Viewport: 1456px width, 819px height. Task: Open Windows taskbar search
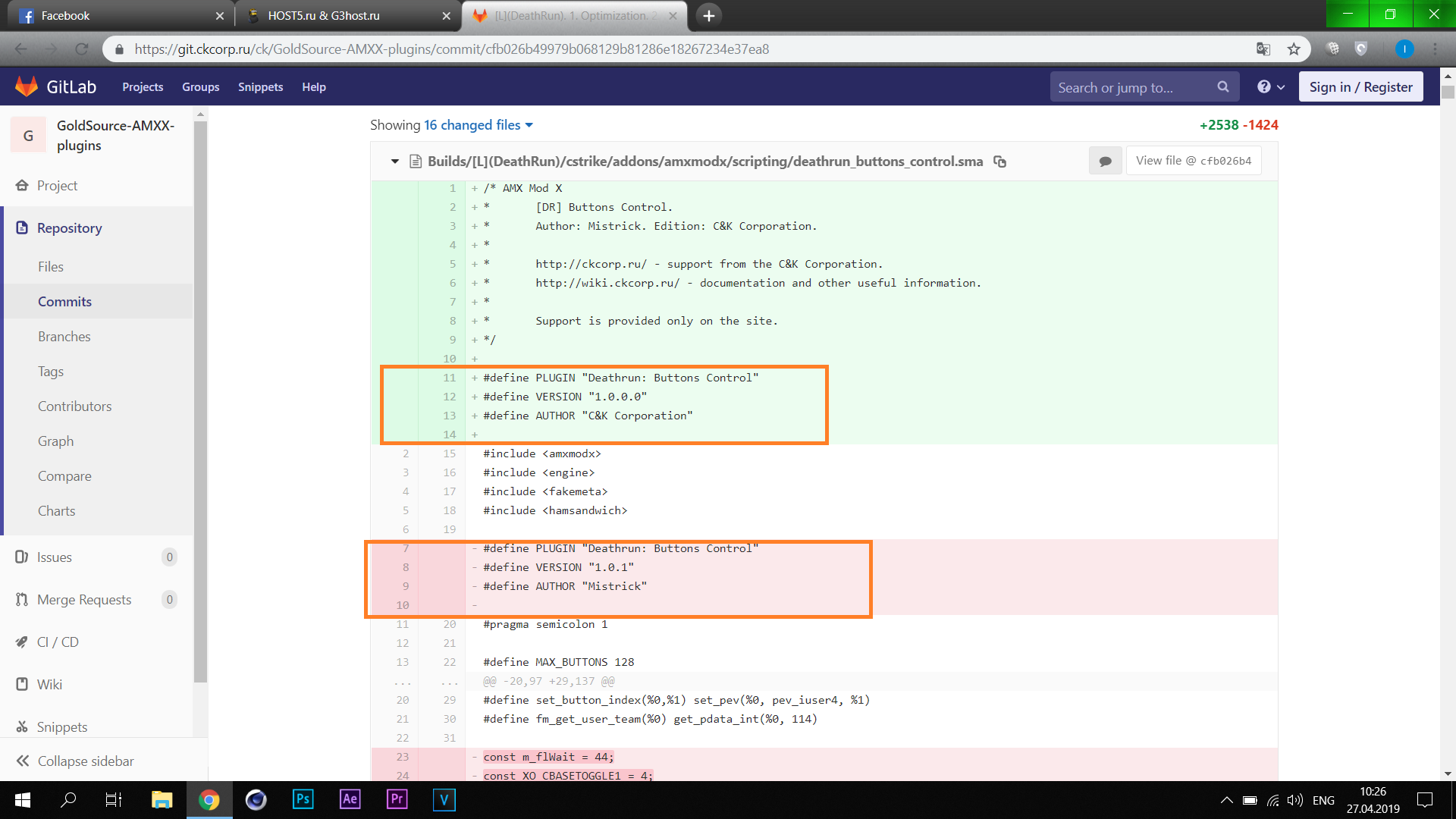click(68, 799)
